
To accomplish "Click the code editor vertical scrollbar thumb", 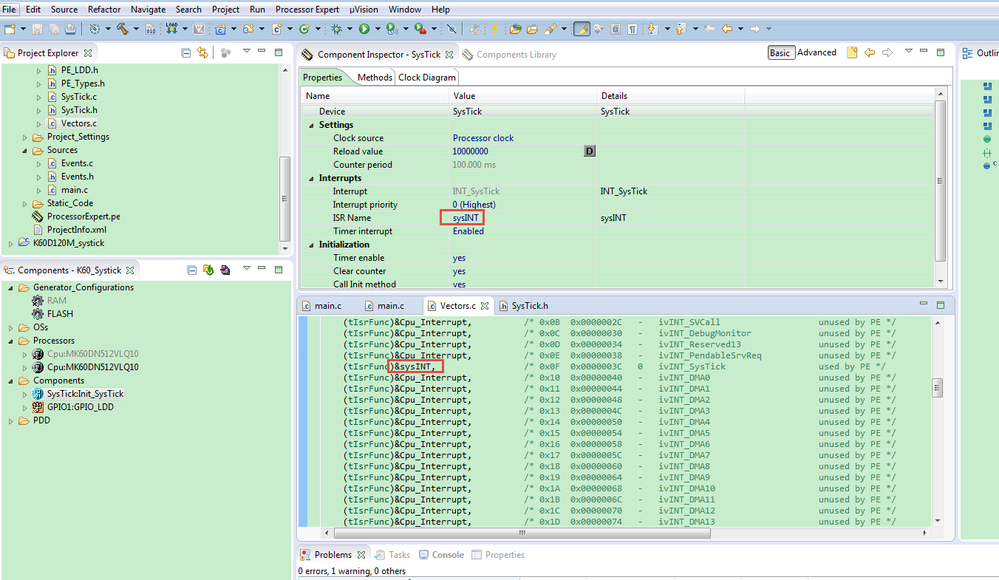I will (937, 388).
